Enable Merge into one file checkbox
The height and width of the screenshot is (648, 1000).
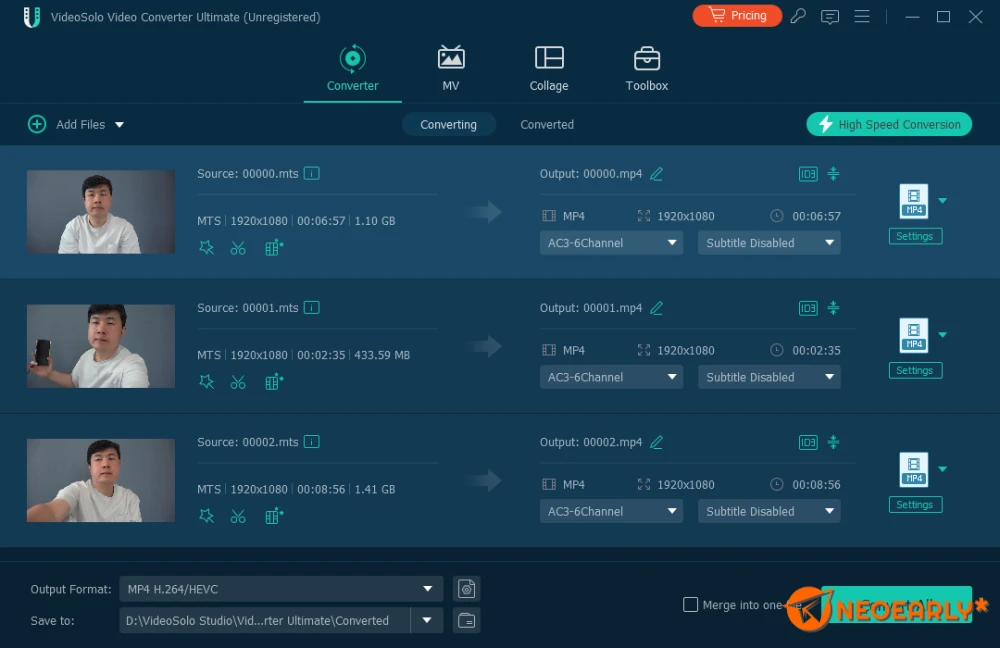690,605
